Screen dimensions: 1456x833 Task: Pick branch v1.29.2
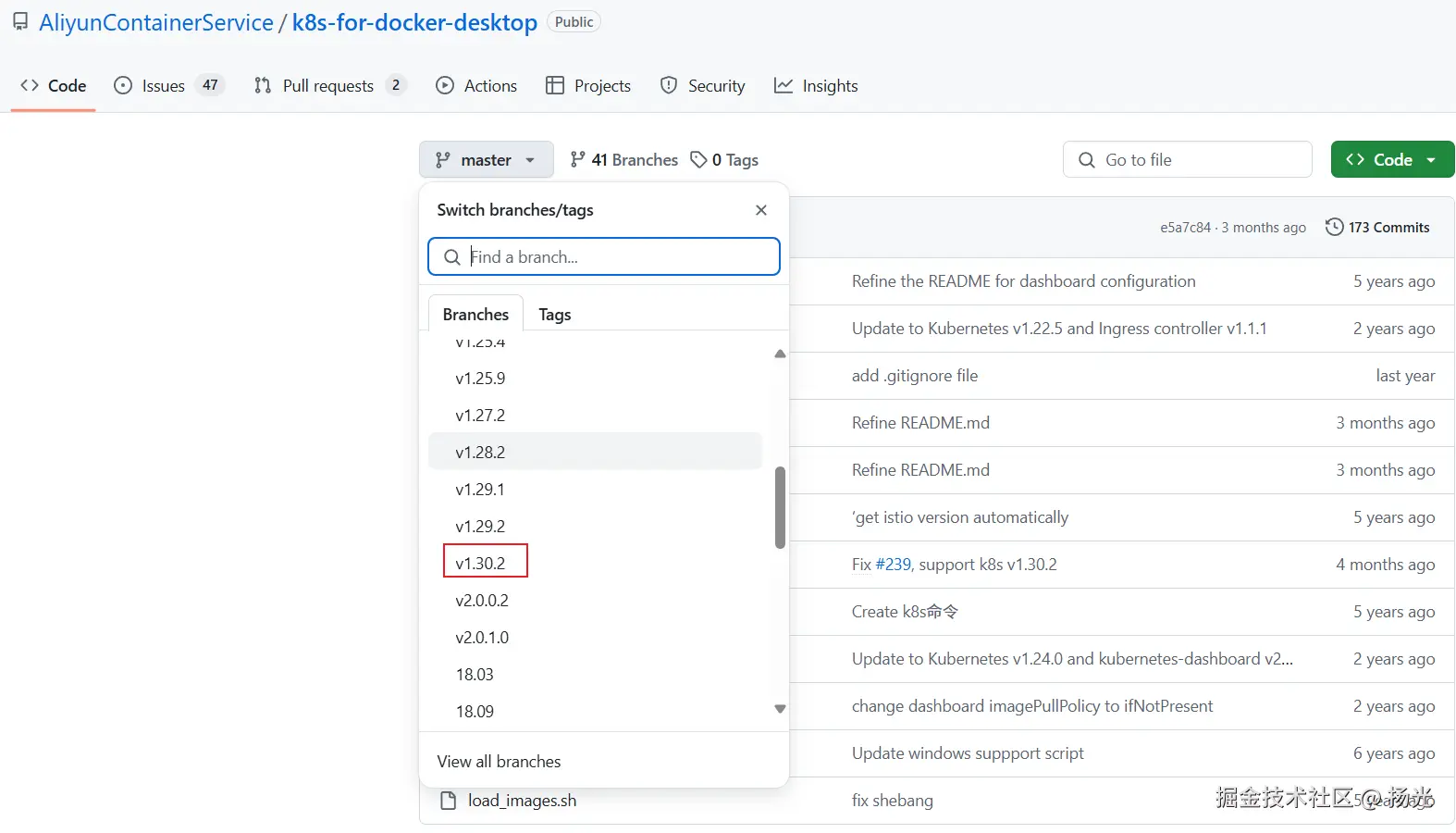tap(596, 527)
